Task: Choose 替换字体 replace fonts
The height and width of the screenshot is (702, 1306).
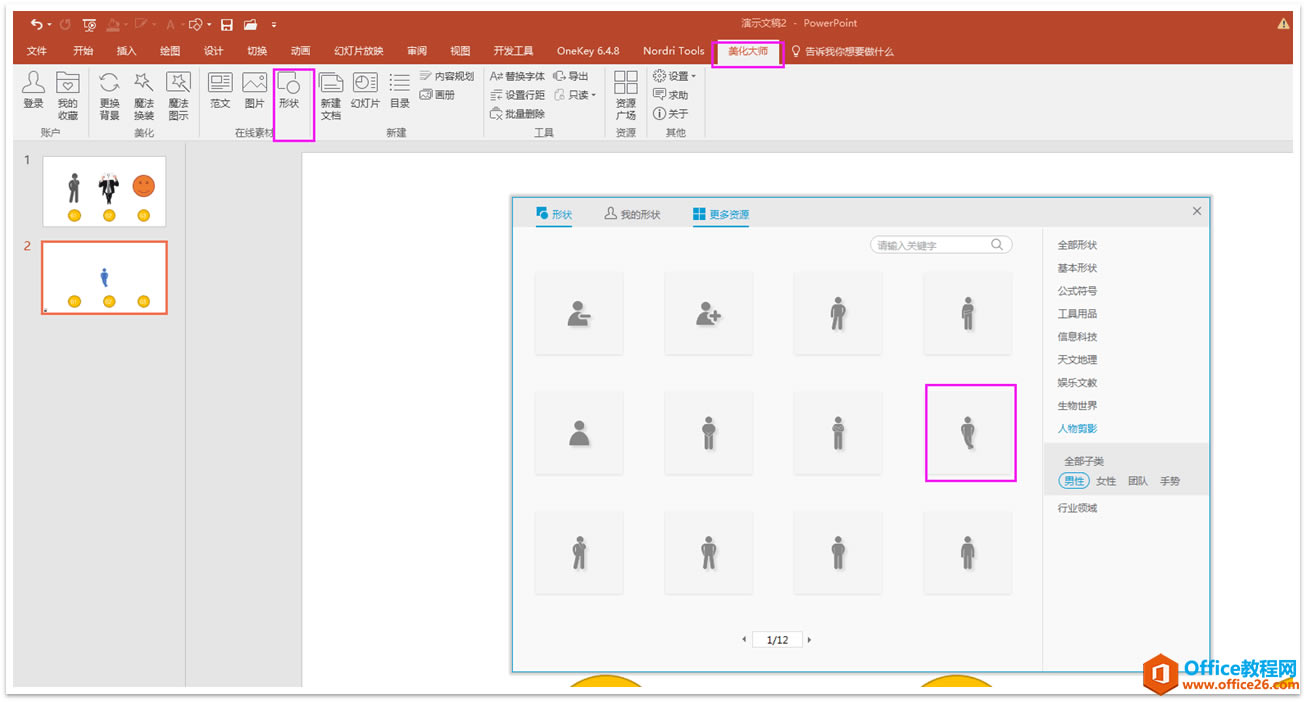Action: pyautogui.click(x=517, y=76)
